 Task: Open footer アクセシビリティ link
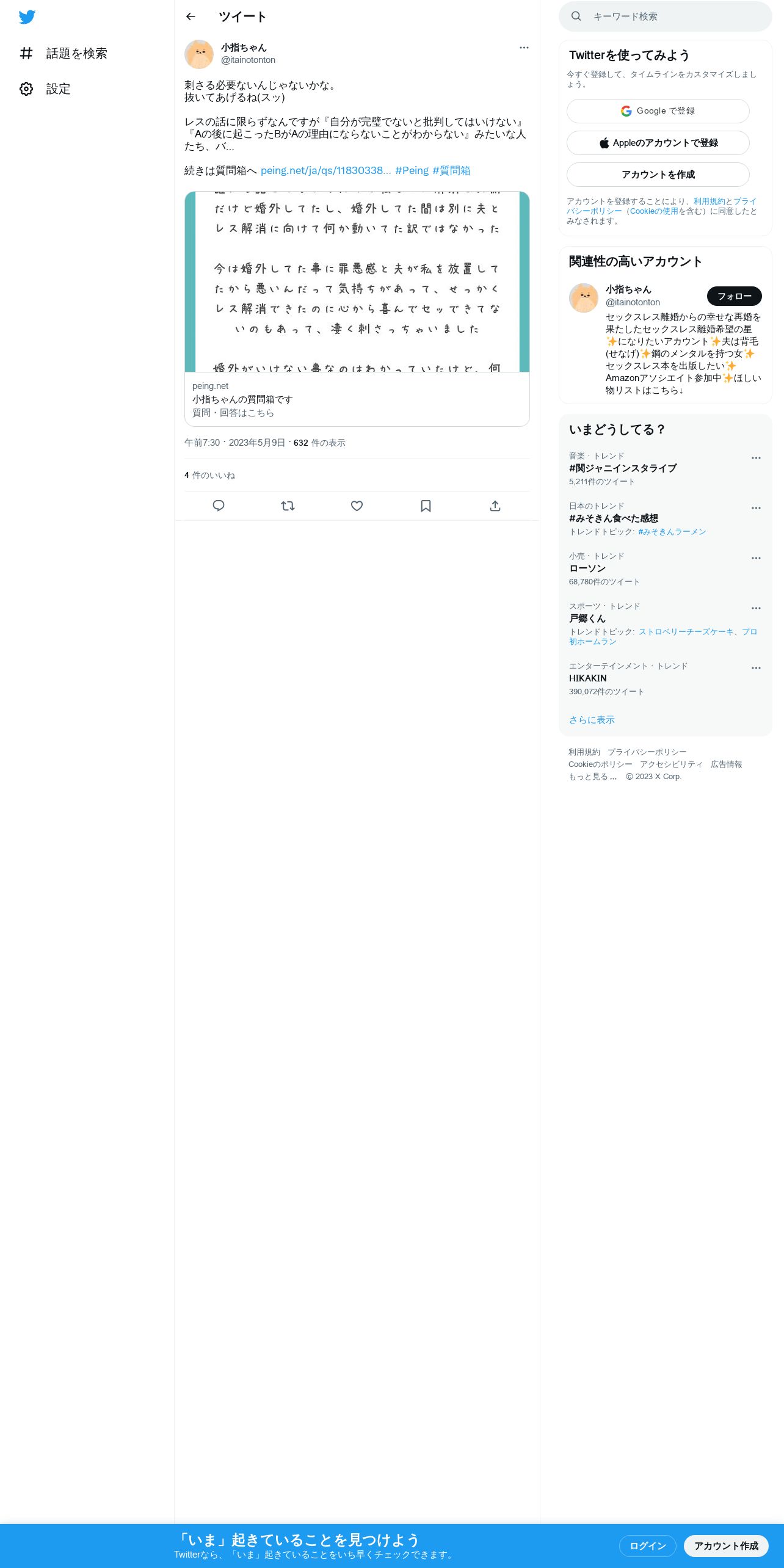(x=672, y=764)
